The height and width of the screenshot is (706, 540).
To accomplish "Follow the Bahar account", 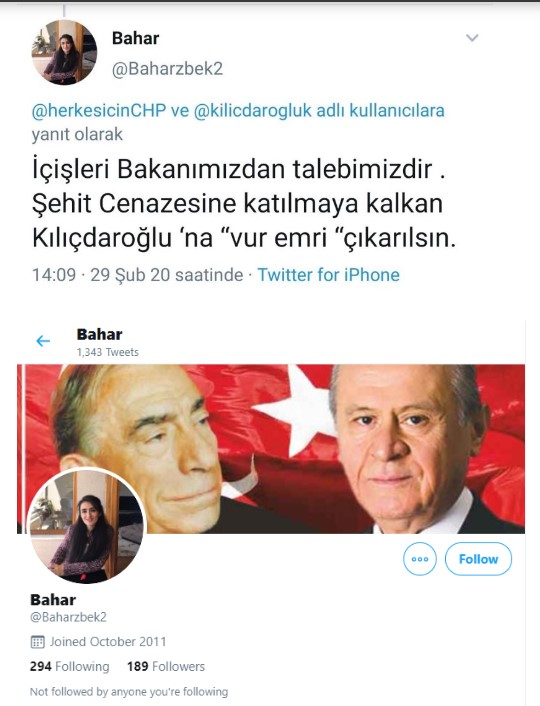I will click(x=478, y=559).
